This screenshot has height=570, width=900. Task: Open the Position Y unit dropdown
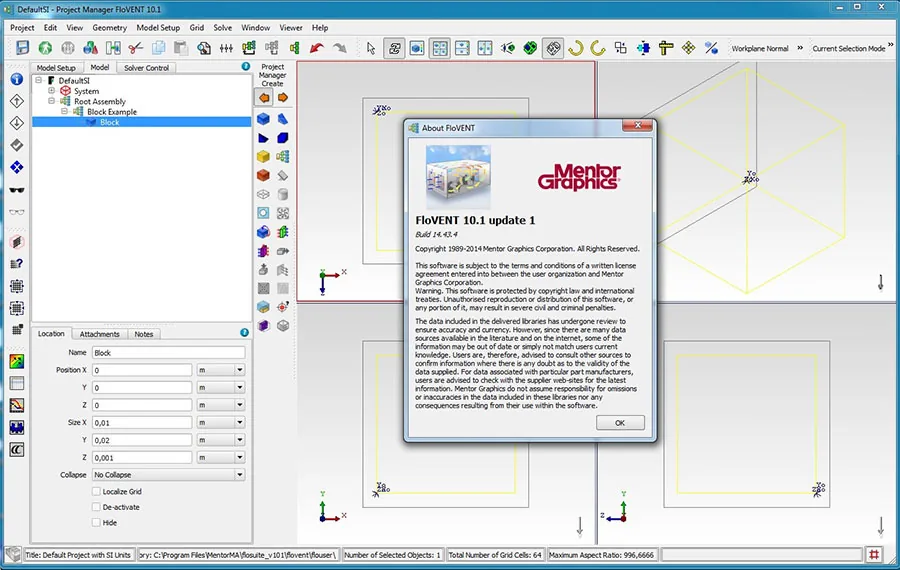(220, 387)
